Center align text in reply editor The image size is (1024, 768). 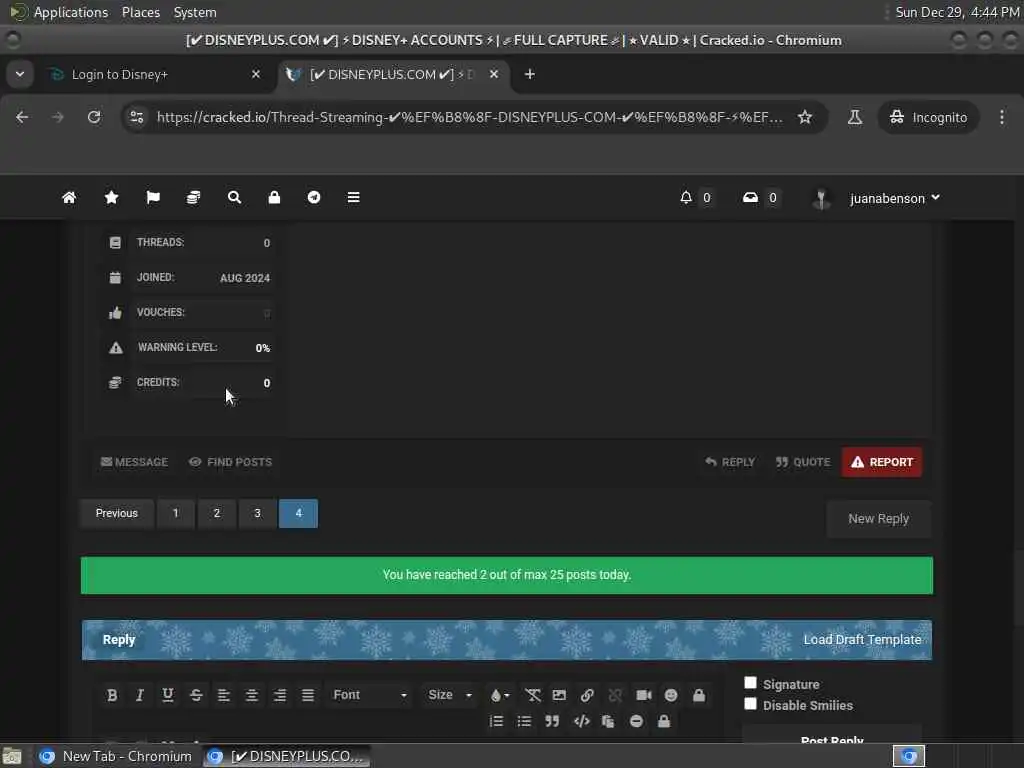[251, 695]
